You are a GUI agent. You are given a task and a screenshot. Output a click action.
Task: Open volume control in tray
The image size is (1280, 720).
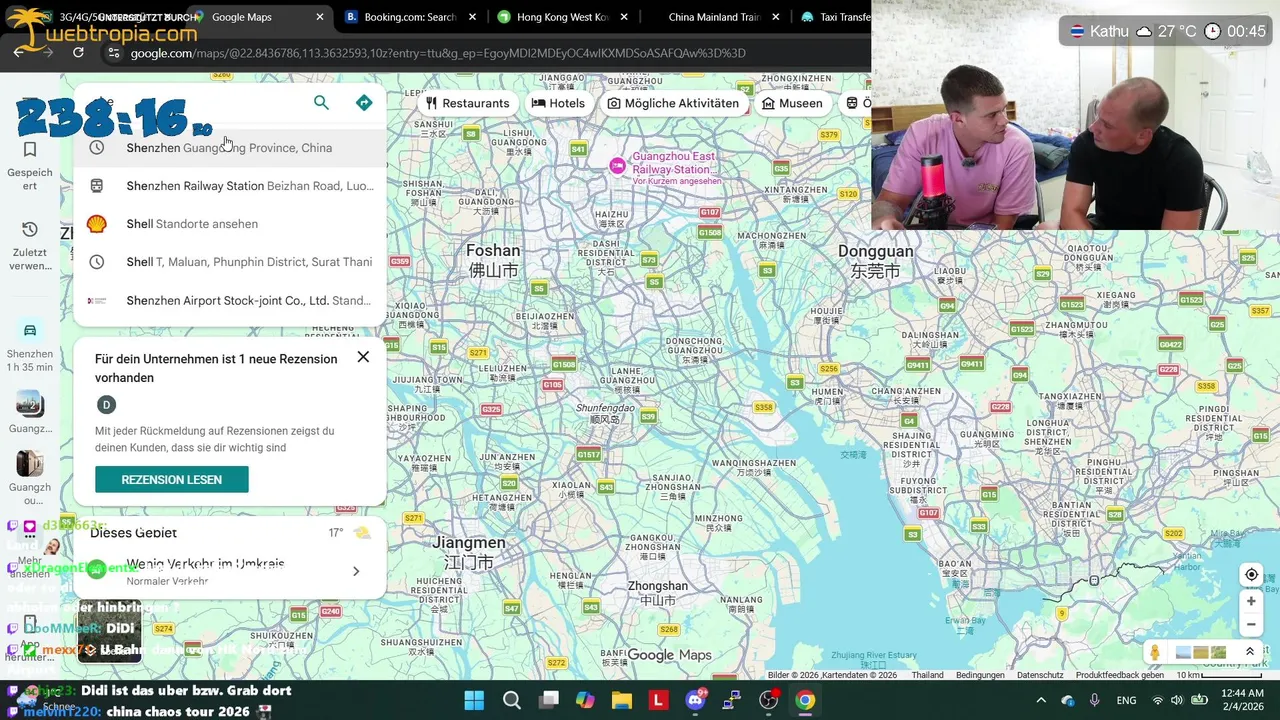click(x=1178, y=700)
